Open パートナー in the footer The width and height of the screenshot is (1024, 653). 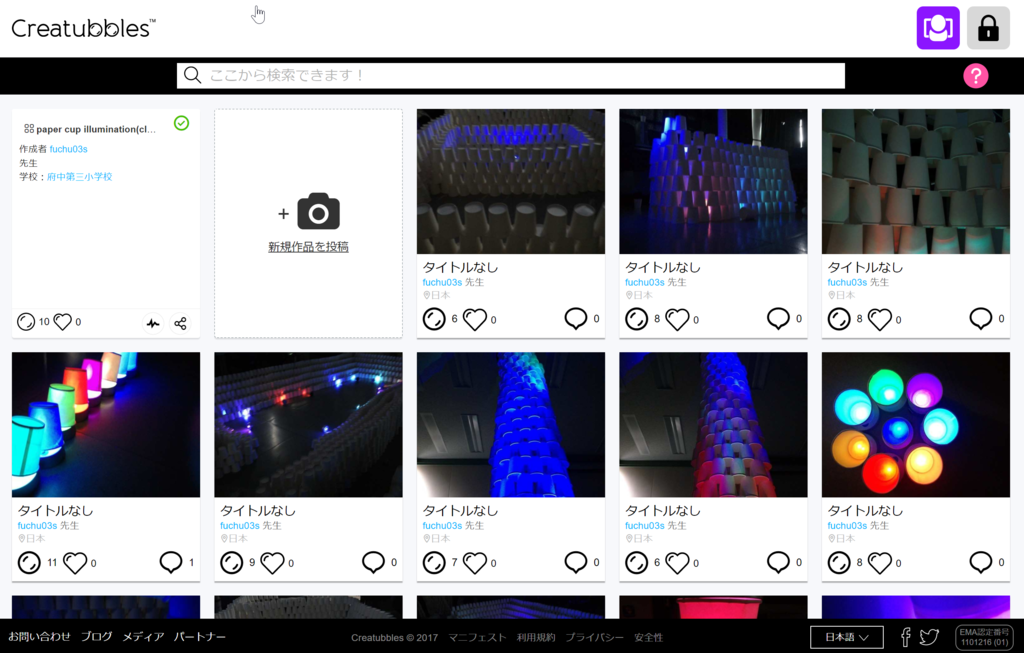coord(200,637)
